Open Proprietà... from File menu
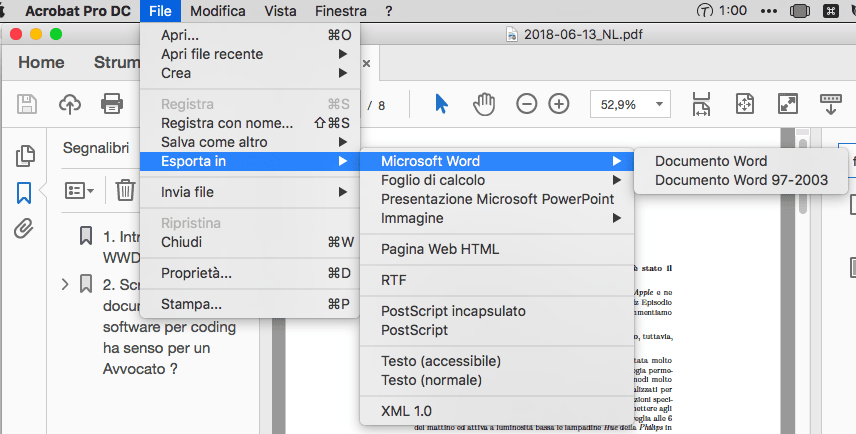The height and width of the screenshot is (434, 856). click(250, 273)
